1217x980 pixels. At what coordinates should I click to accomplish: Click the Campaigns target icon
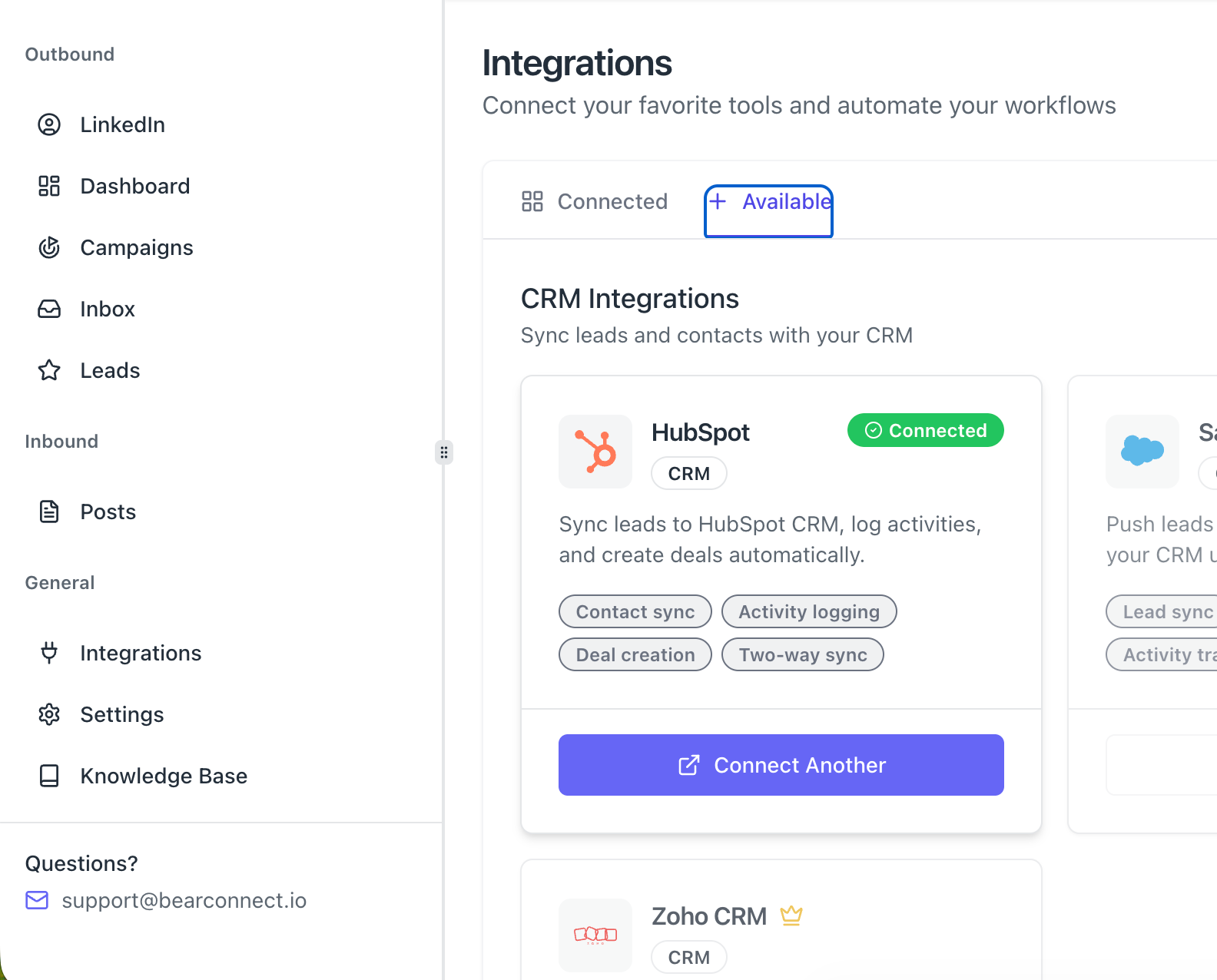click(x=49, y=247)
